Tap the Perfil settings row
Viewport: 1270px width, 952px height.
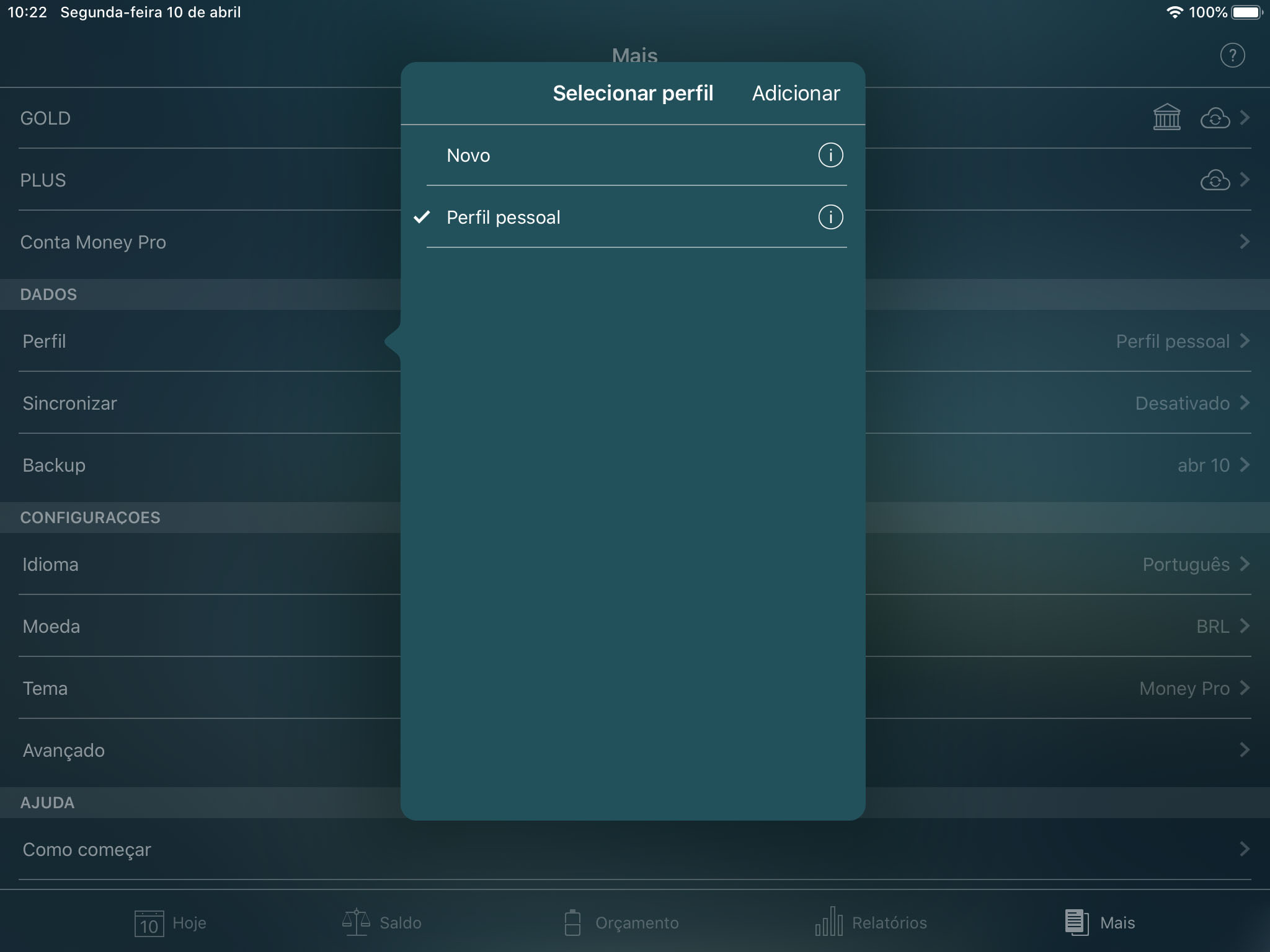[x=635, y=341]
